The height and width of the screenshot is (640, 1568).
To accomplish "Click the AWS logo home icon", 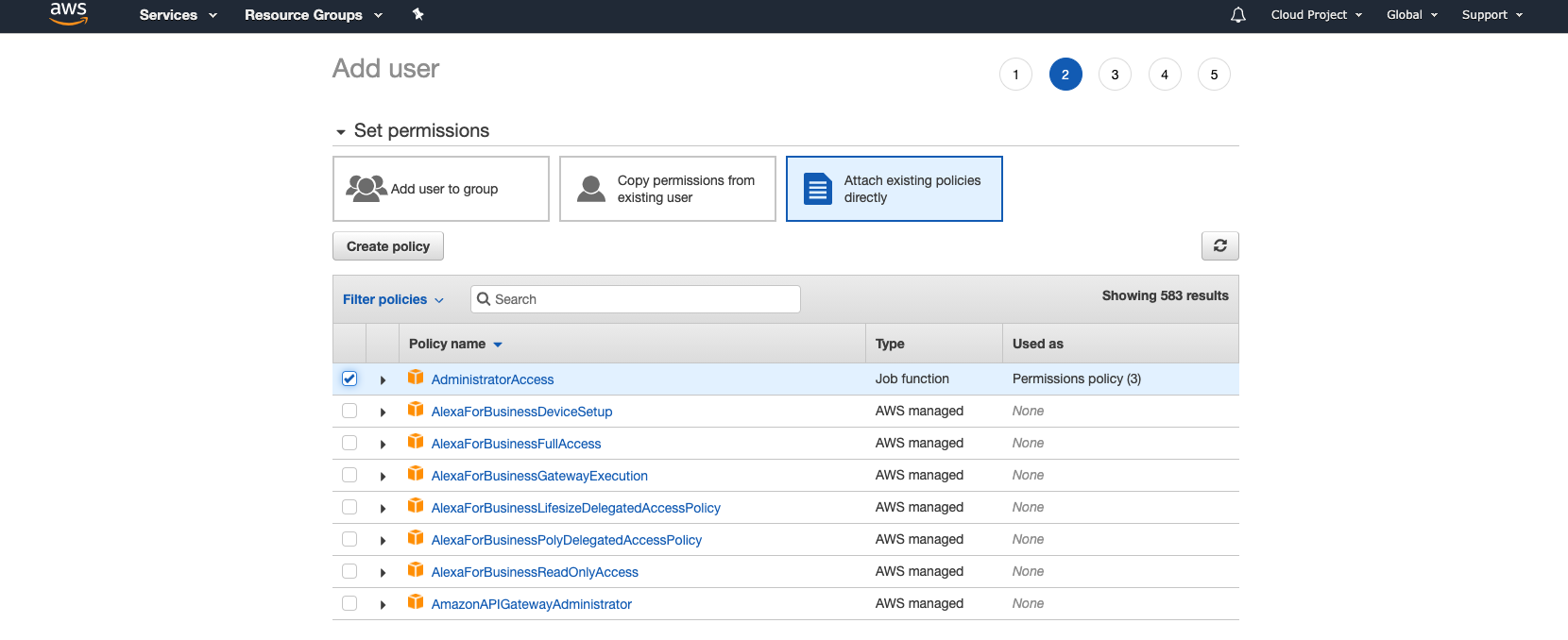I will click(x=68, y=13).
